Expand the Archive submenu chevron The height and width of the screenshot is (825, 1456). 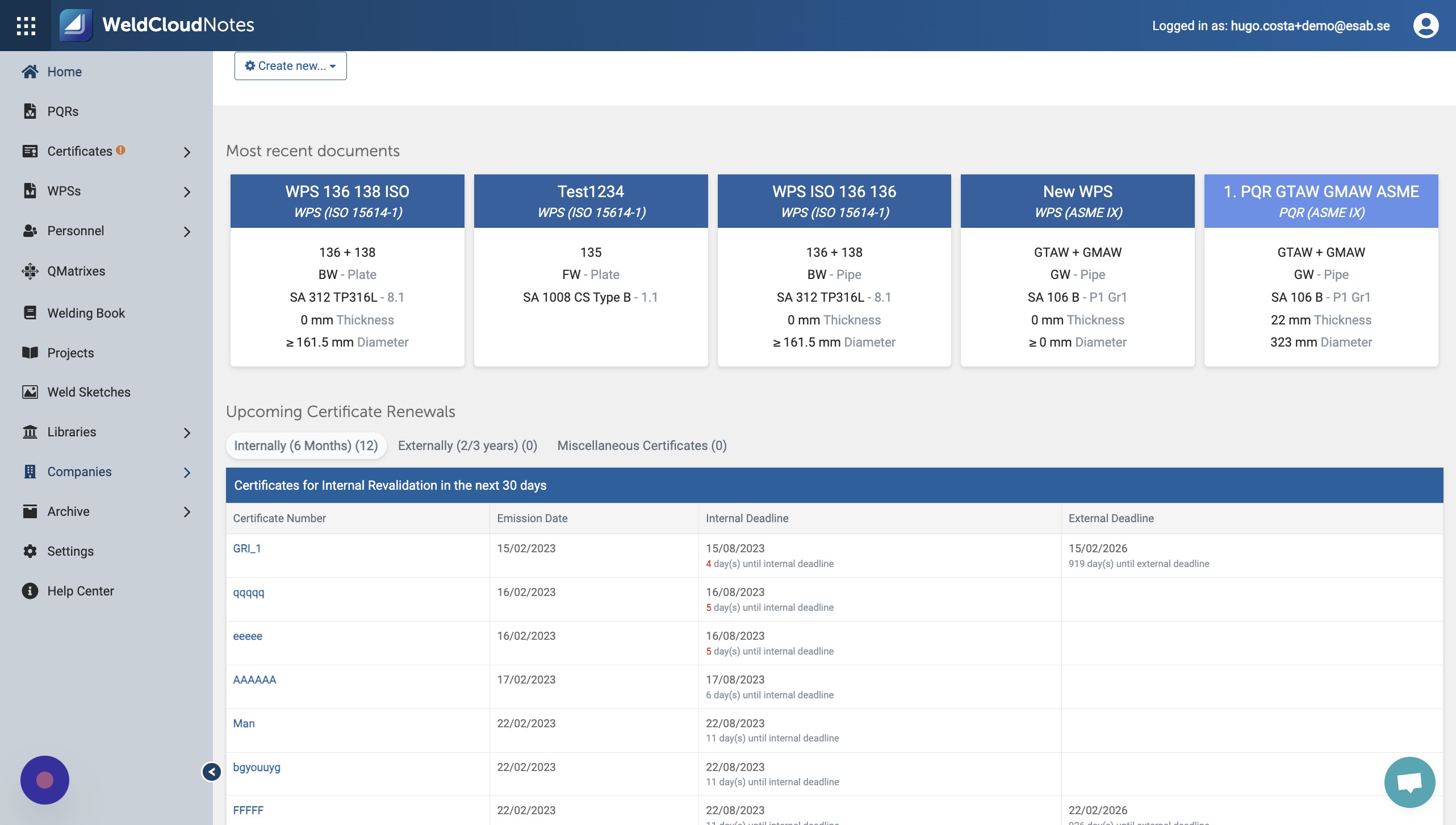click(187, 512)
